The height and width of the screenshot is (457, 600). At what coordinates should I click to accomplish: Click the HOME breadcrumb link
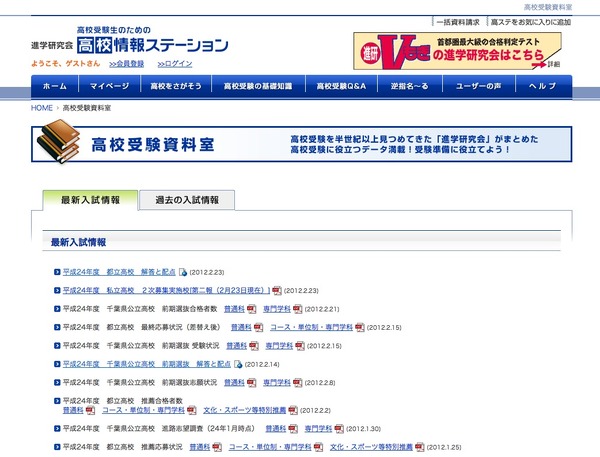(x=42, y=108)
